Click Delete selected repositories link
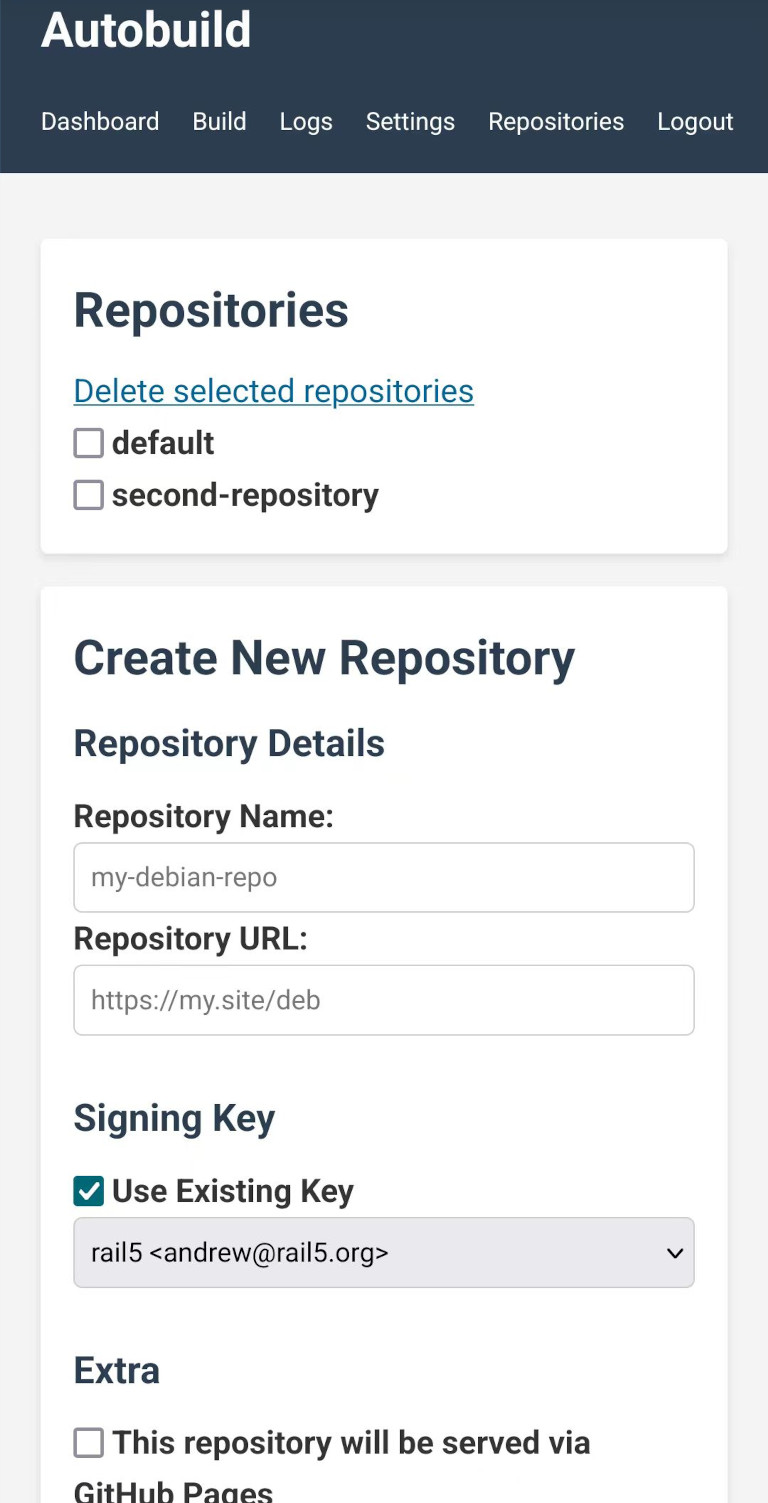The height and width of the screenshot is (1503, 768). (x=273, y=391)
